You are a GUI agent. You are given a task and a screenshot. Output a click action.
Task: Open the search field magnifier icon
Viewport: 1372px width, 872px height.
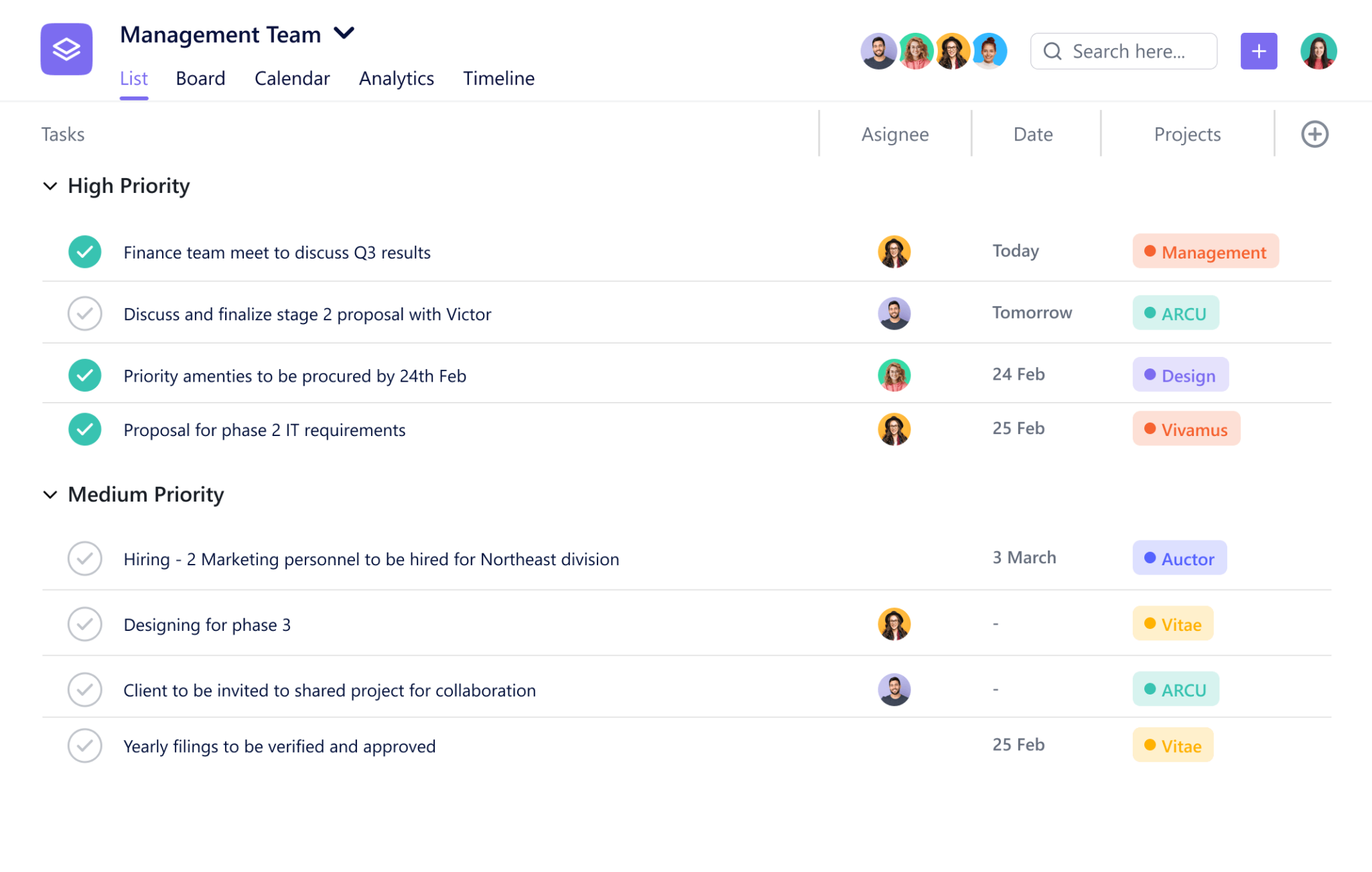click(x=1053, y=51)
